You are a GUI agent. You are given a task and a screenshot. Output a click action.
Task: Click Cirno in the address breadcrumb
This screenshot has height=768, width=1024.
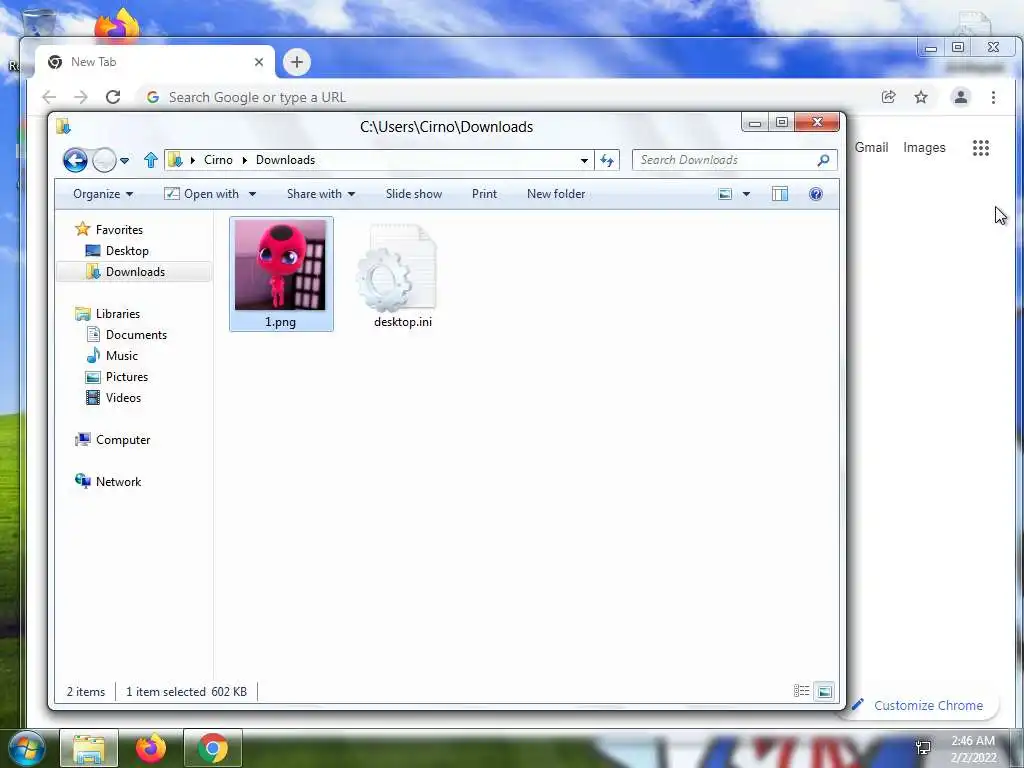tap(218, 160)
